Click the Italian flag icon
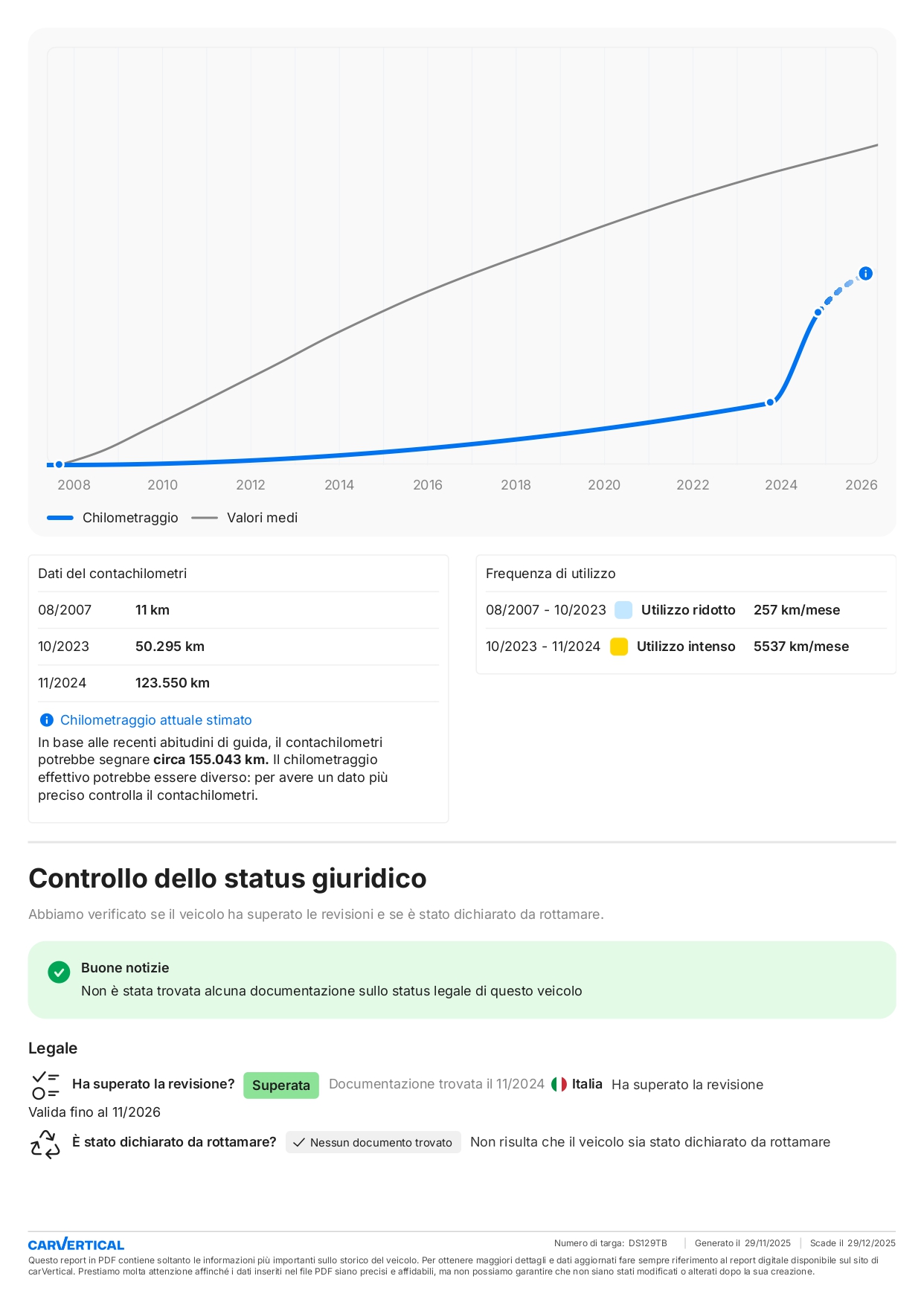The width and height of the screenshot is (924, 1305). pos(559,1085)
